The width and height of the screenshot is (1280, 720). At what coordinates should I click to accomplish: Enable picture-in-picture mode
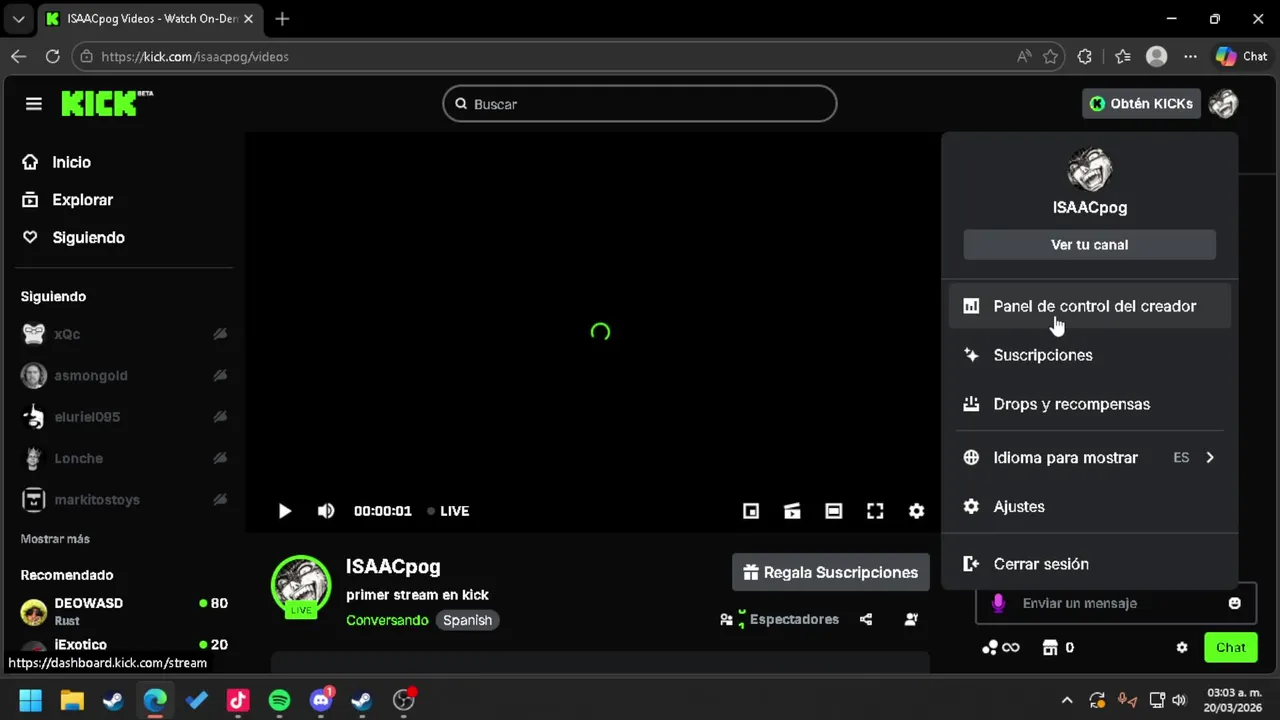tap(751, 511)
